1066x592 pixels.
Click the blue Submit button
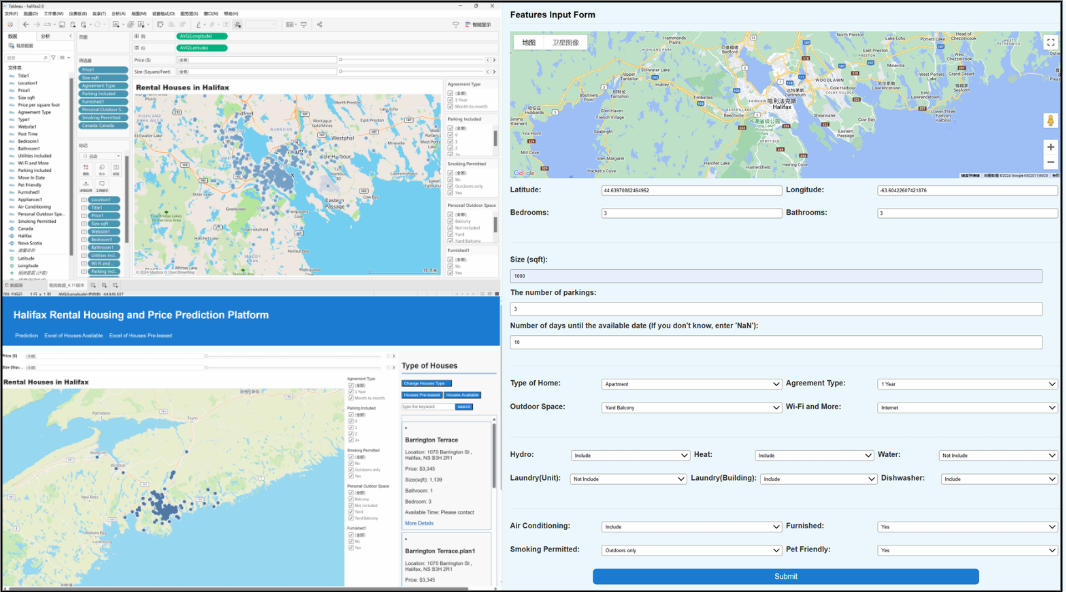point(786,576)
